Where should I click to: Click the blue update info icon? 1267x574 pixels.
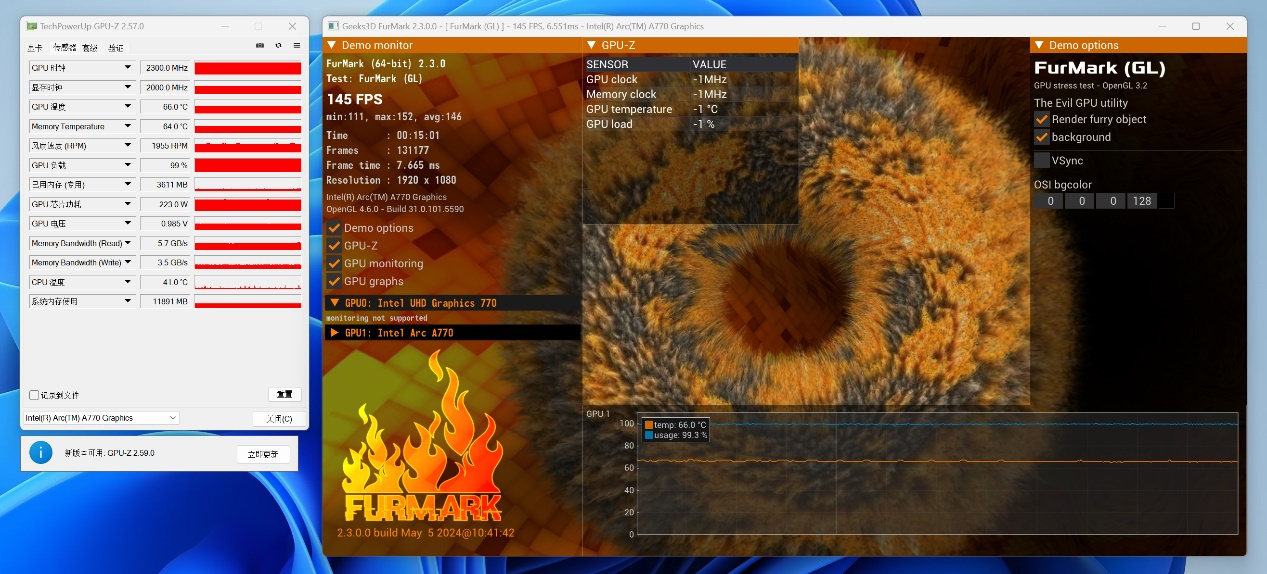(40, 453)
